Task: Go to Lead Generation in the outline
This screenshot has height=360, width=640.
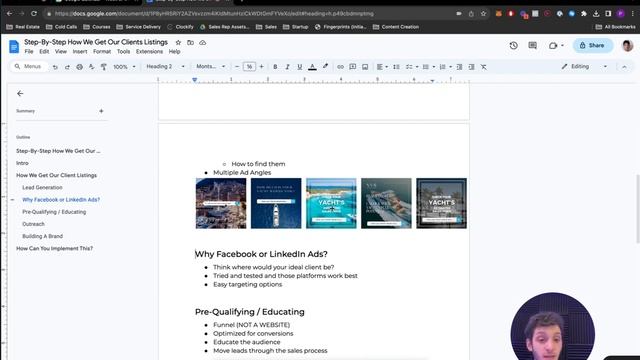Action: pos(42,188)
